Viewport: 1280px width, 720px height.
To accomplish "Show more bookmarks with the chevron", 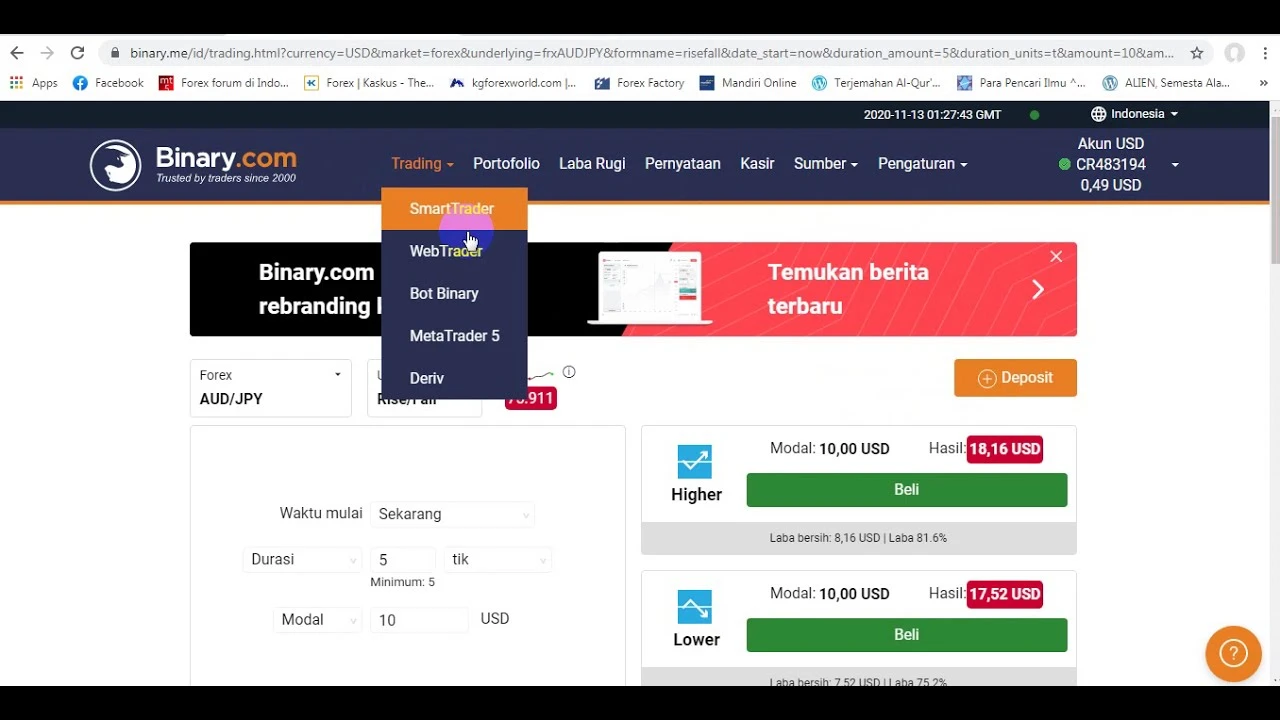I will (x=1263, y=83).
